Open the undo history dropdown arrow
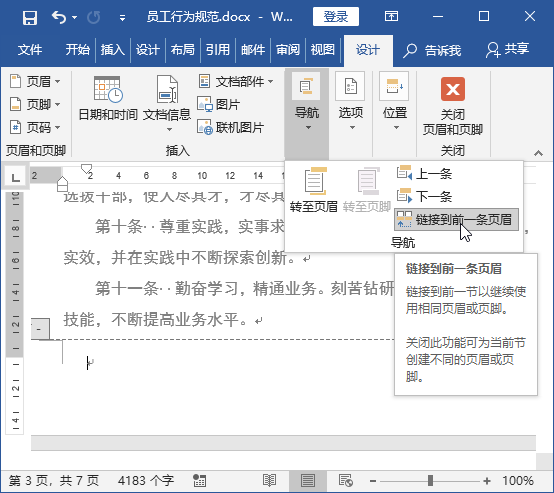The height and width of the screenshot is (493, 554). coord(75,17)
